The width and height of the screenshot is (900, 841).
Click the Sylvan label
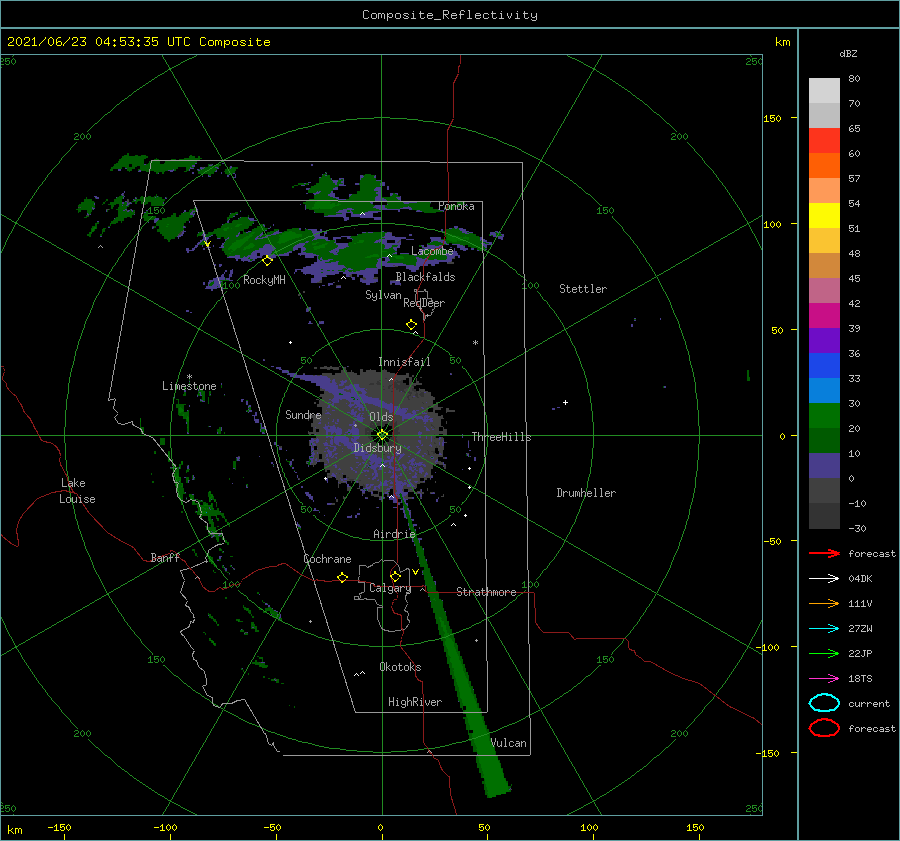pyautogui.click(x=383, y=295)
